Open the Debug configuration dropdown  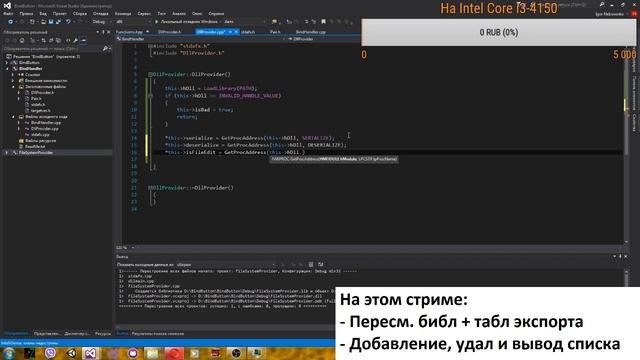point(101,22)
